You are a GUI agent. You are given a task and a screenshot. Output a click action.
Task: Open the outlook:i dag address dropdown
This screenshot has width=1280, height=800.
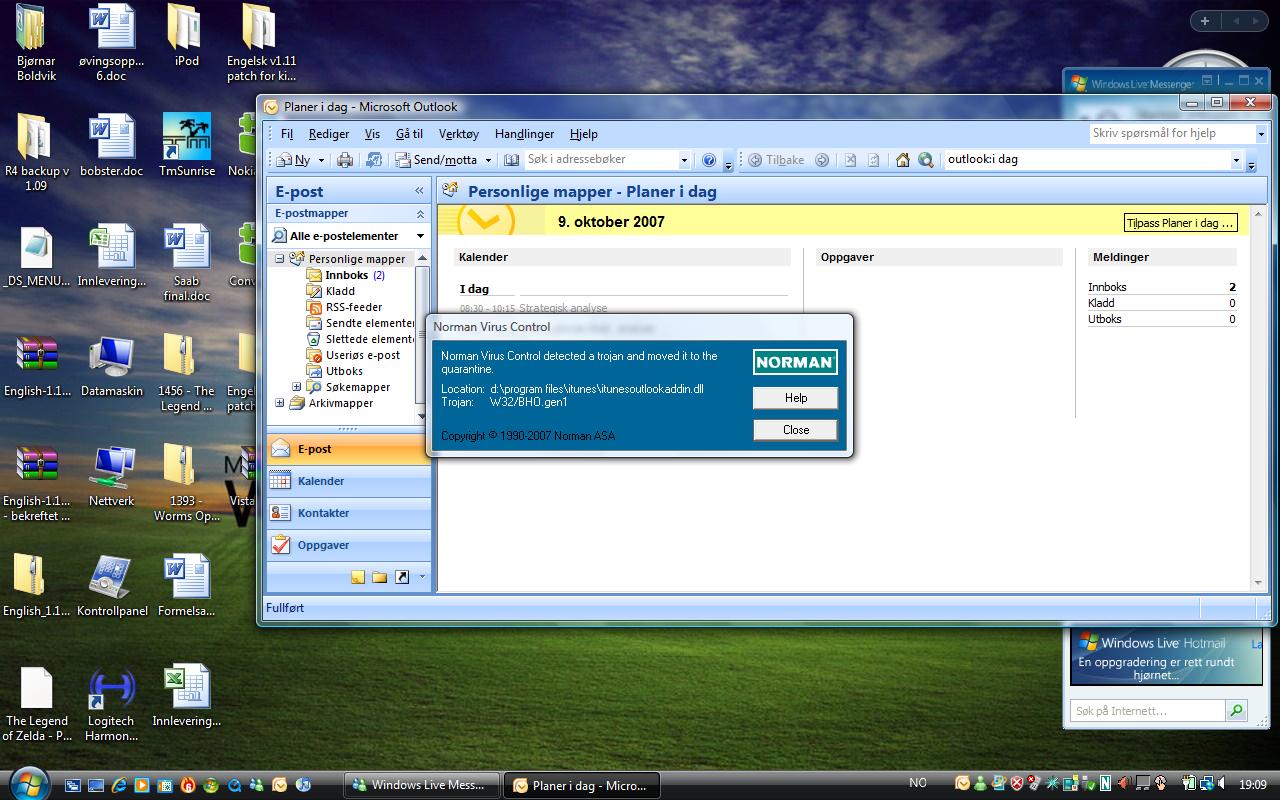coord(1236,160)
